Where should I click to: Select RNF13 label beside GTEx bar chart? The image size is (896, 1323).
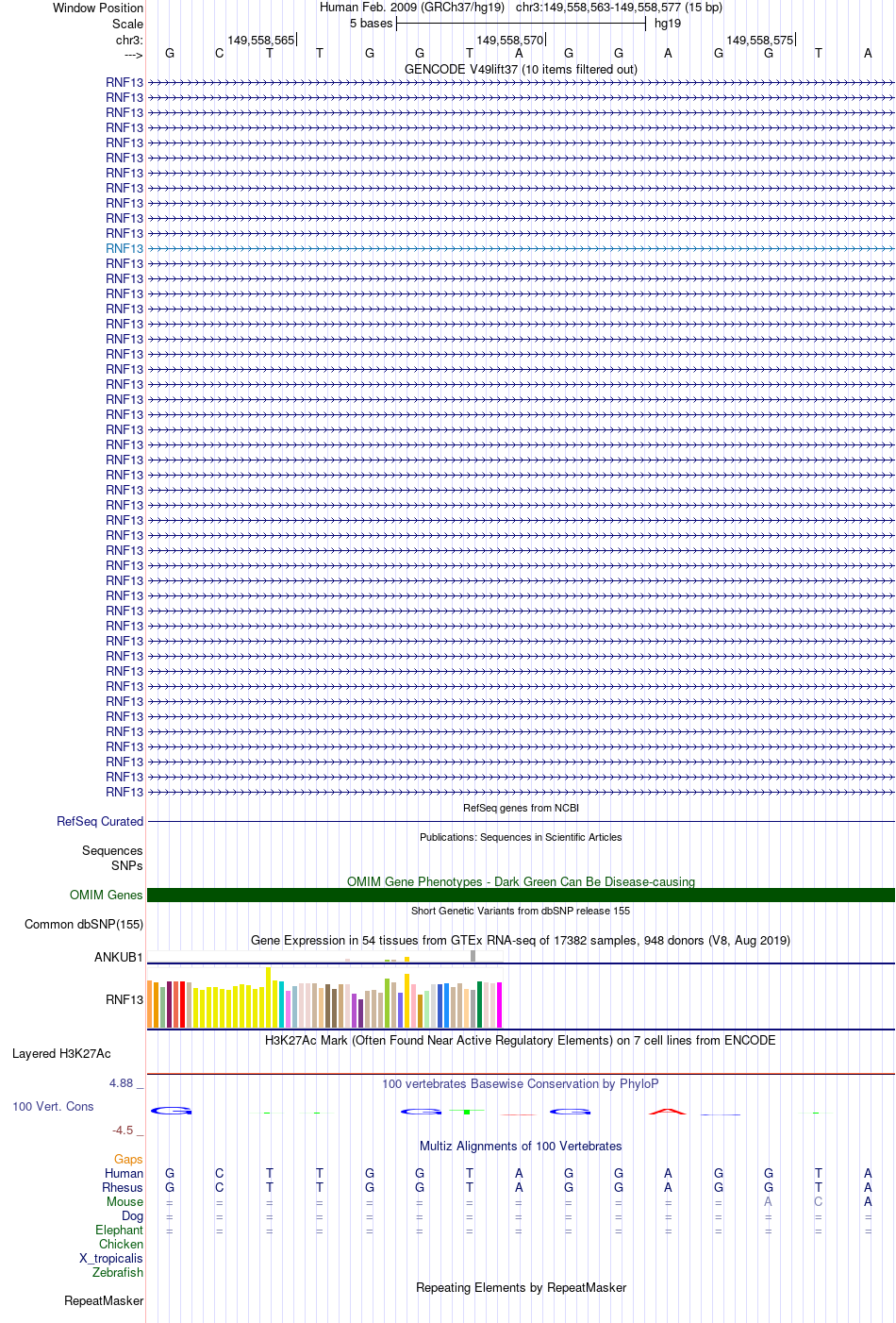pyautogui.click(x=124, y=1000)
